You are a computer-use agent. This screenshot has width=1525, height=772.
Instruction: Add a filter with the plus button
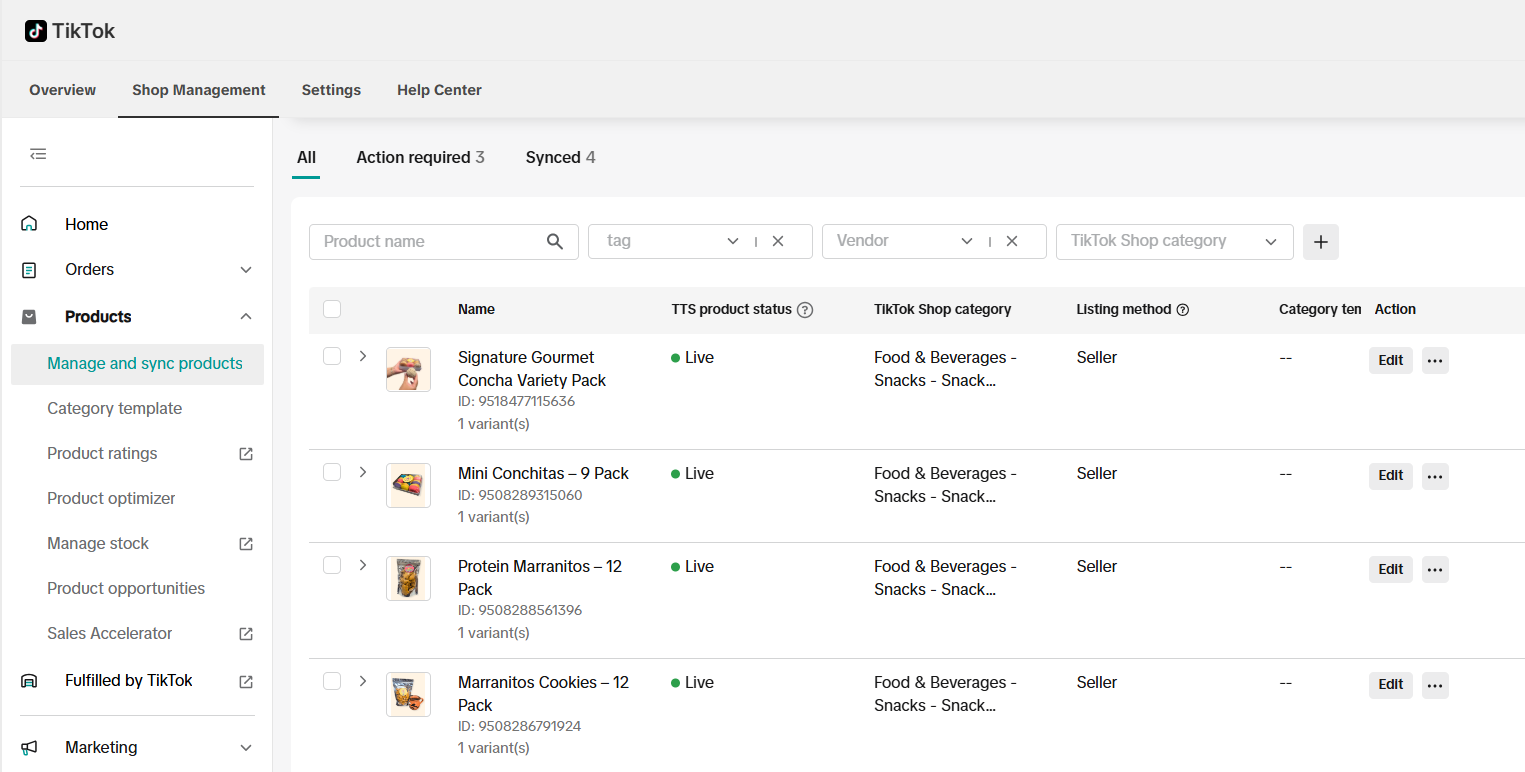[1321, 242]
